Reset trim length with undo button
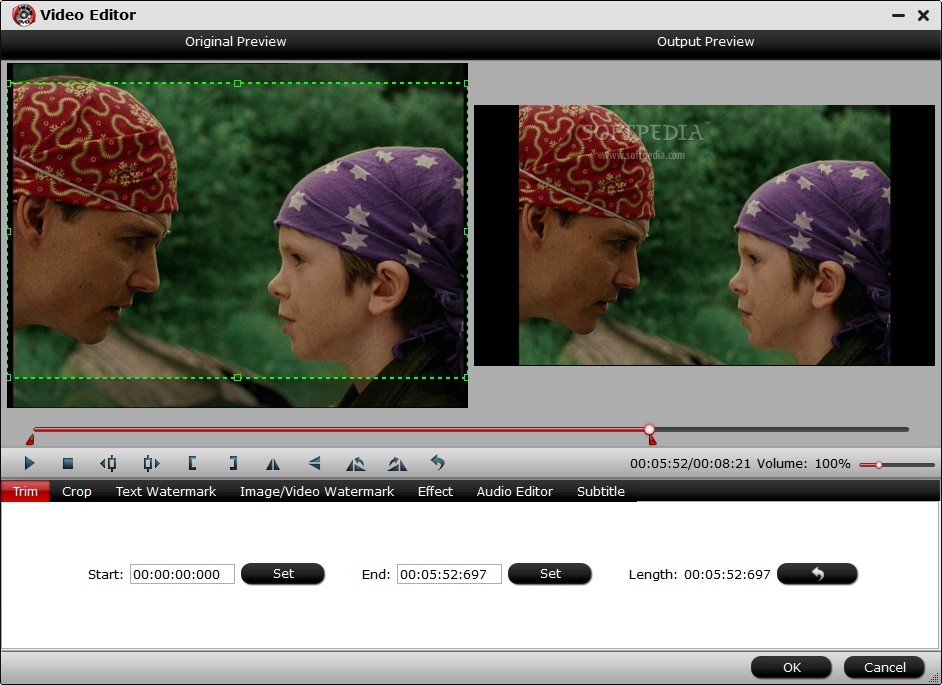 click(x=817, y=574)
